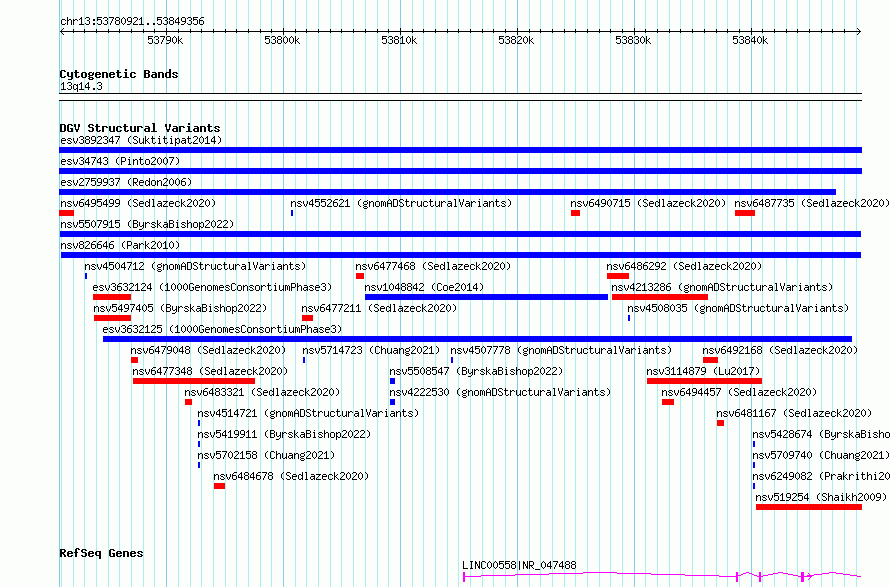Click the 13q14.3 cytogenetic band label
890x587 pixels.
coord(81,86)
